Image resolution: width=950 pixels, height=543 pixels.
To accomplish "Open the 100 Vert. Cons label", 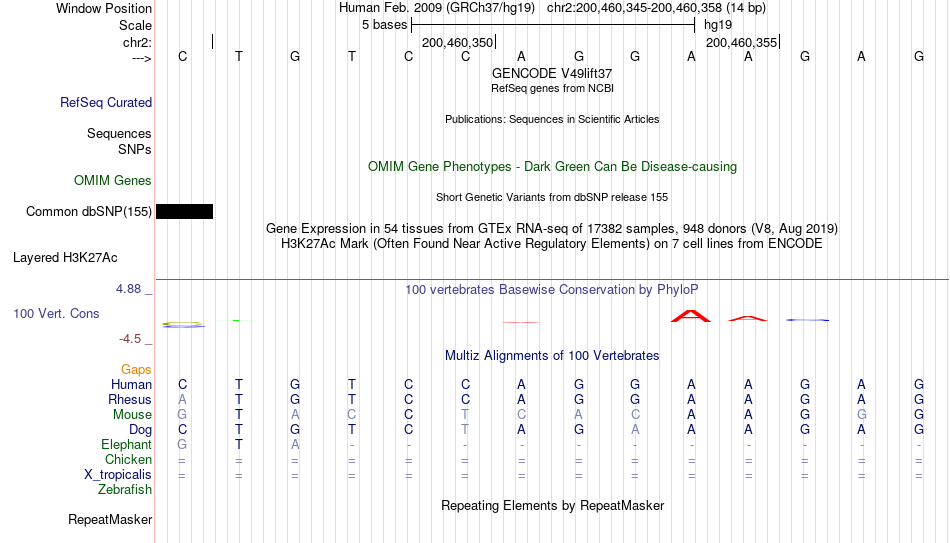I will 56,313.
